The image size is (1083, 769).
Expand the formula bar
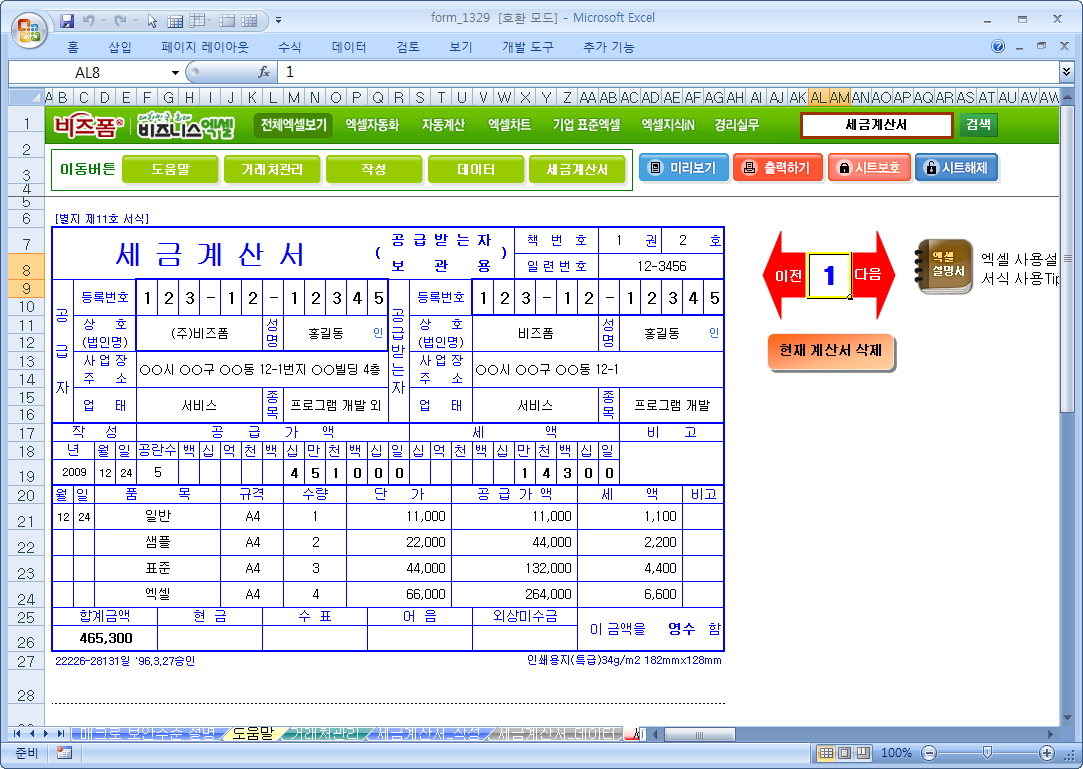point(1066,72)
